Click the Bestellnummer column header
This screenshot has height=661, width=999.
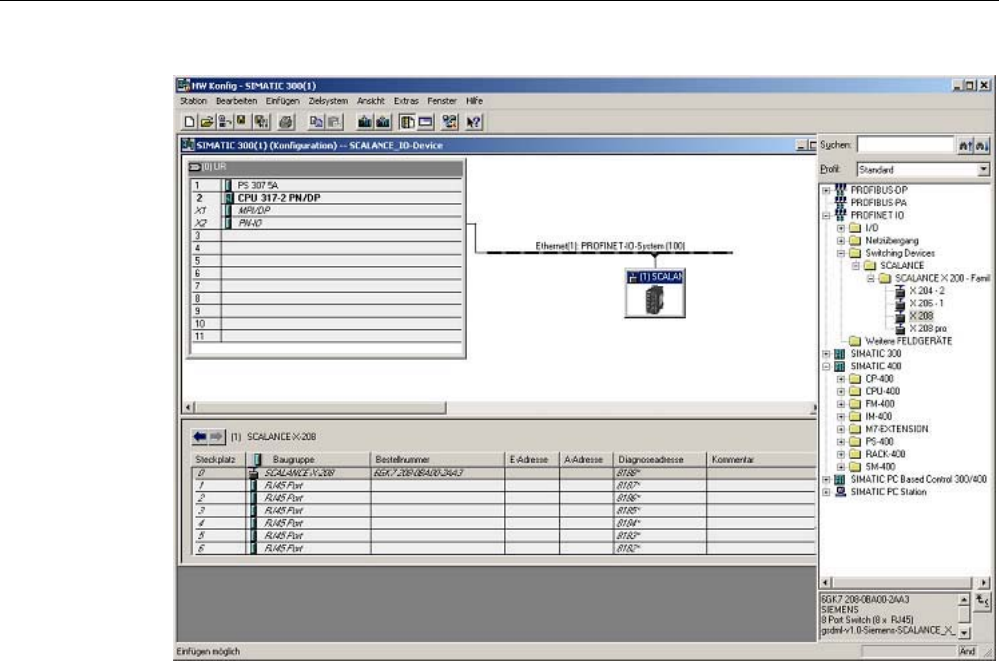(437, 460)
